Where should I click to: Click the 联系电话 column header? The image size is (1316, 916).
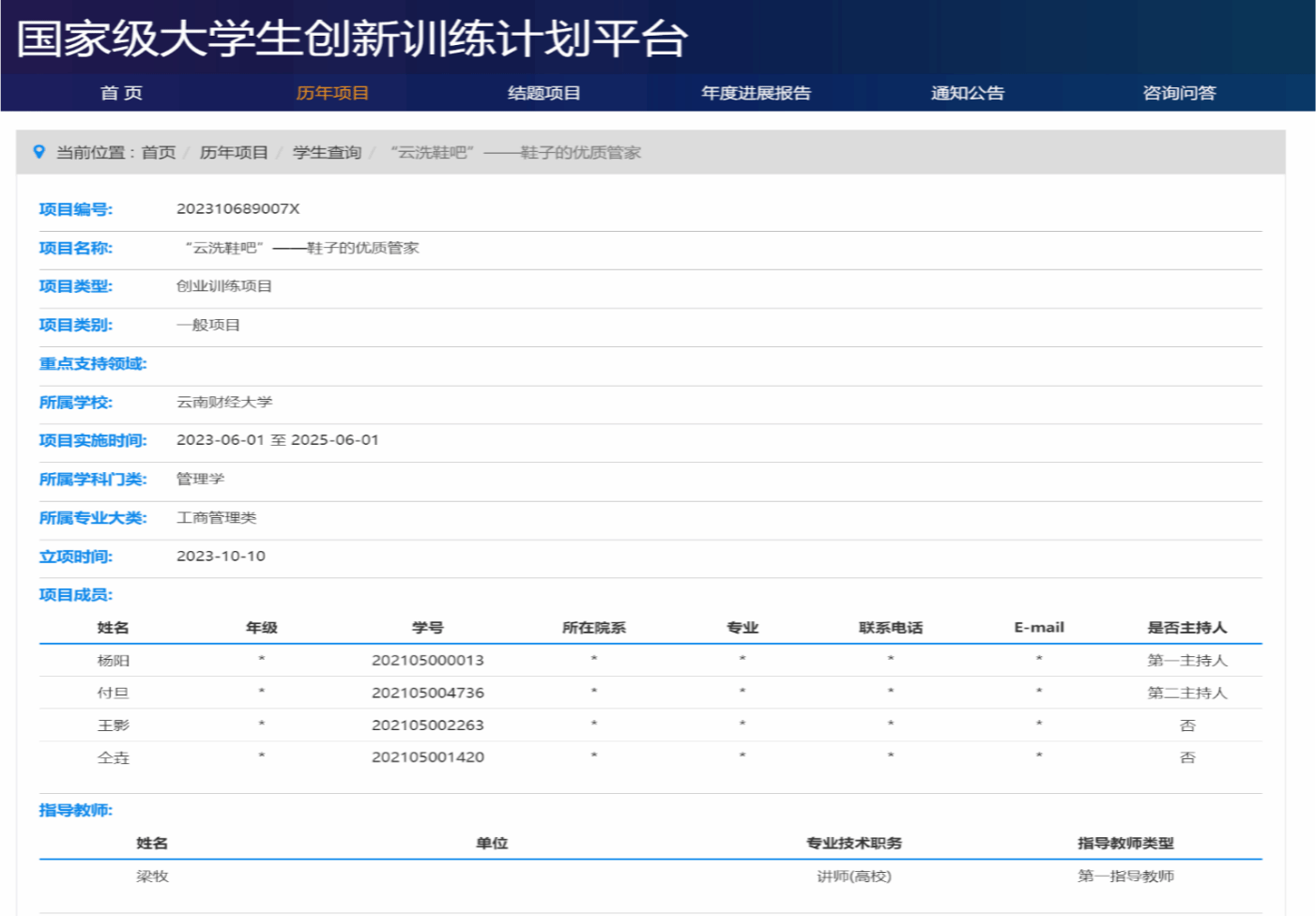[891, 628]
